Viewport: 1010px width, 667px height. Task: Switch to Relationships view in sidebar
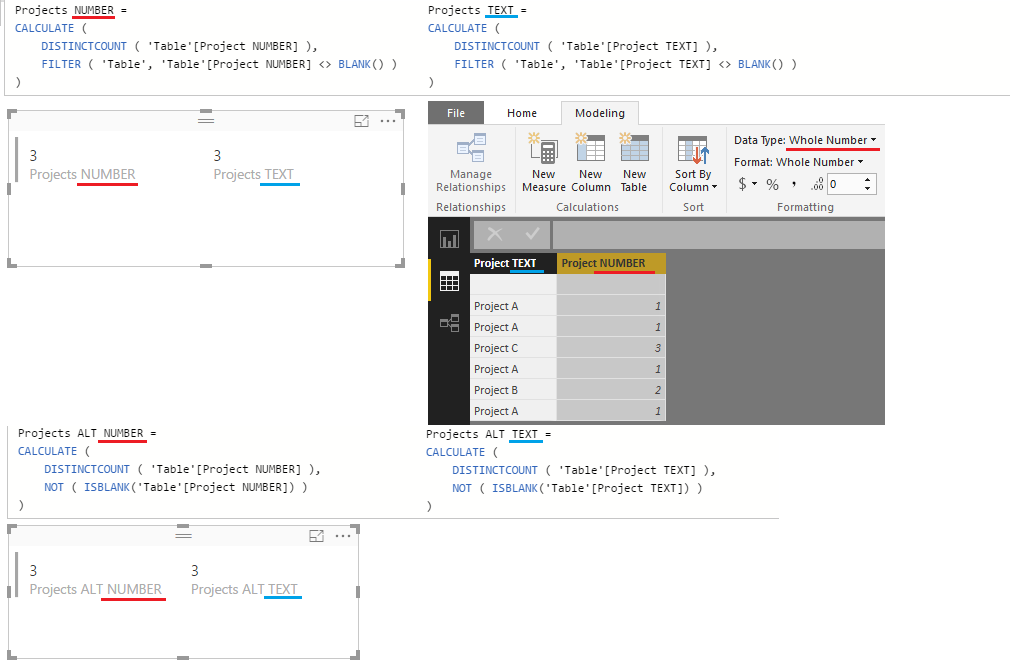point(450,323)
